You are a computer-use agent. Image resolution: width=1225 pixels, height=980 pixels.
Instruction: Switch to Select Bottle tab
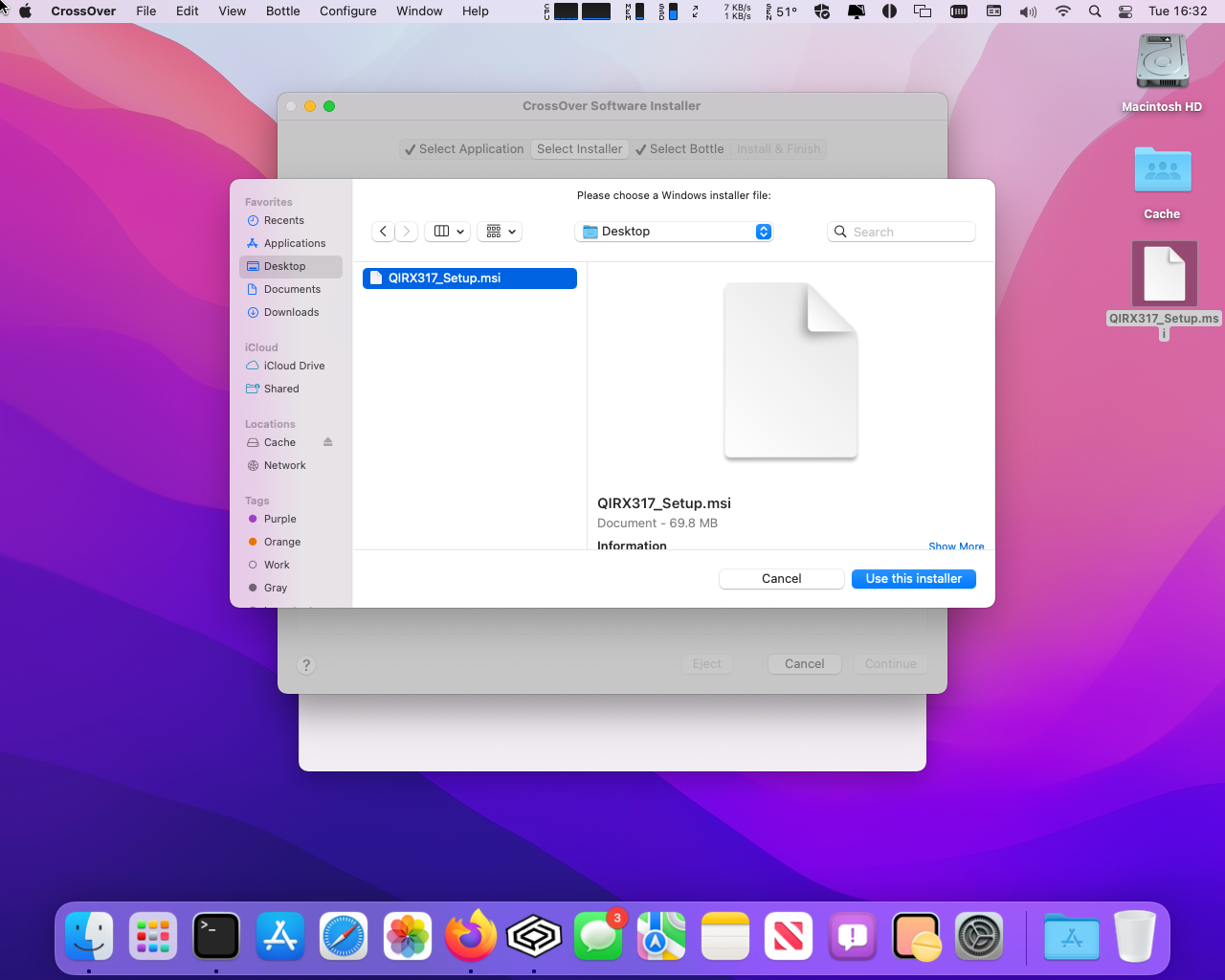pos(679,149)
